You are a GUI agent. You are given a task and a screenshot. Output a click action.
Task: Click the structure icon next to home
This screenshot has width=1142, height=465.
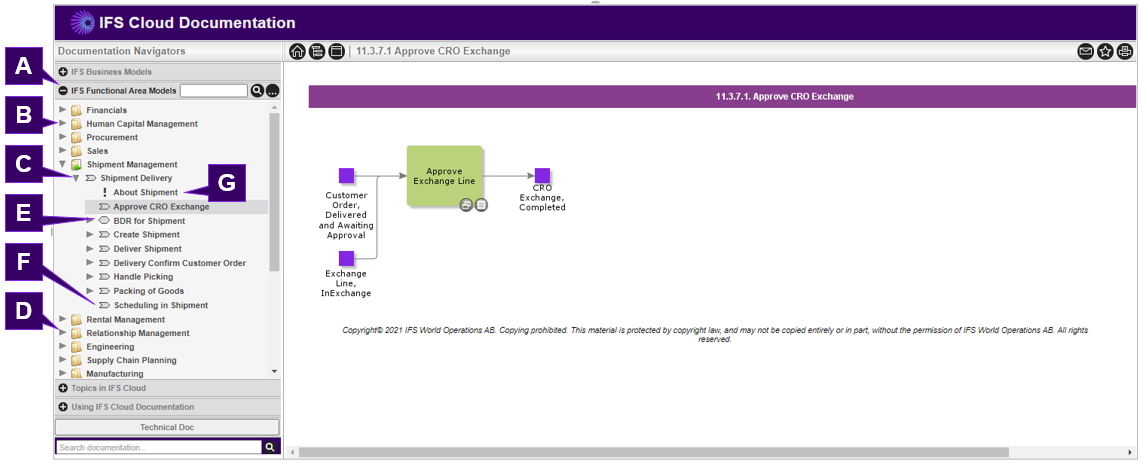coord(316,51)
